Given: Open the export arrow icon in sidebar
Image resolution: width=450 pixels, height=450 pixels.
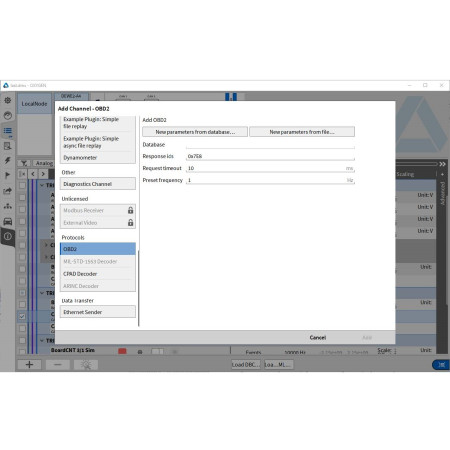Looking at the screenshot, I should tap(8, 191).
